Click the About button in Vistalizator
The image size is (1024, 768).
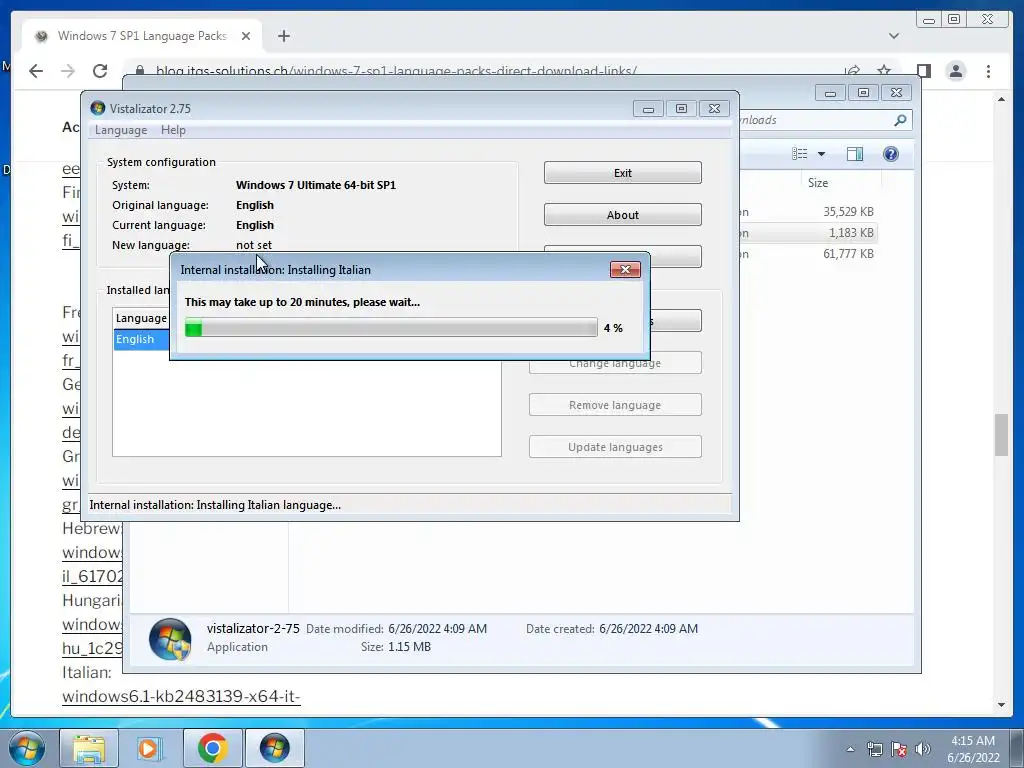point(622,215)
